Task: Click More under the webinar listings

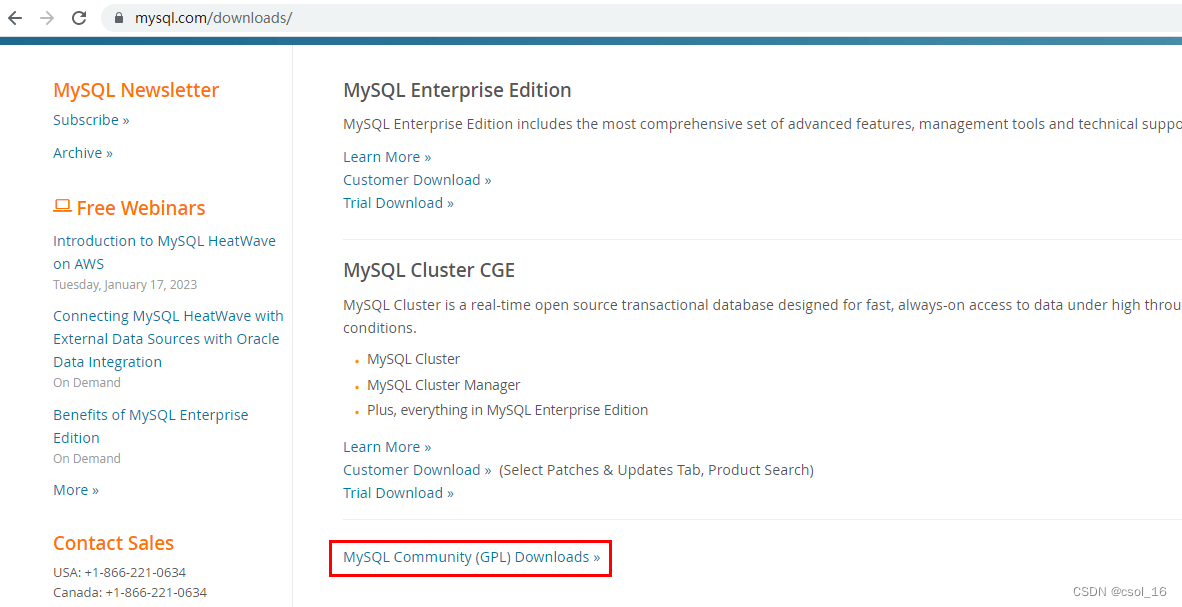Action: (x=75, y=489)
